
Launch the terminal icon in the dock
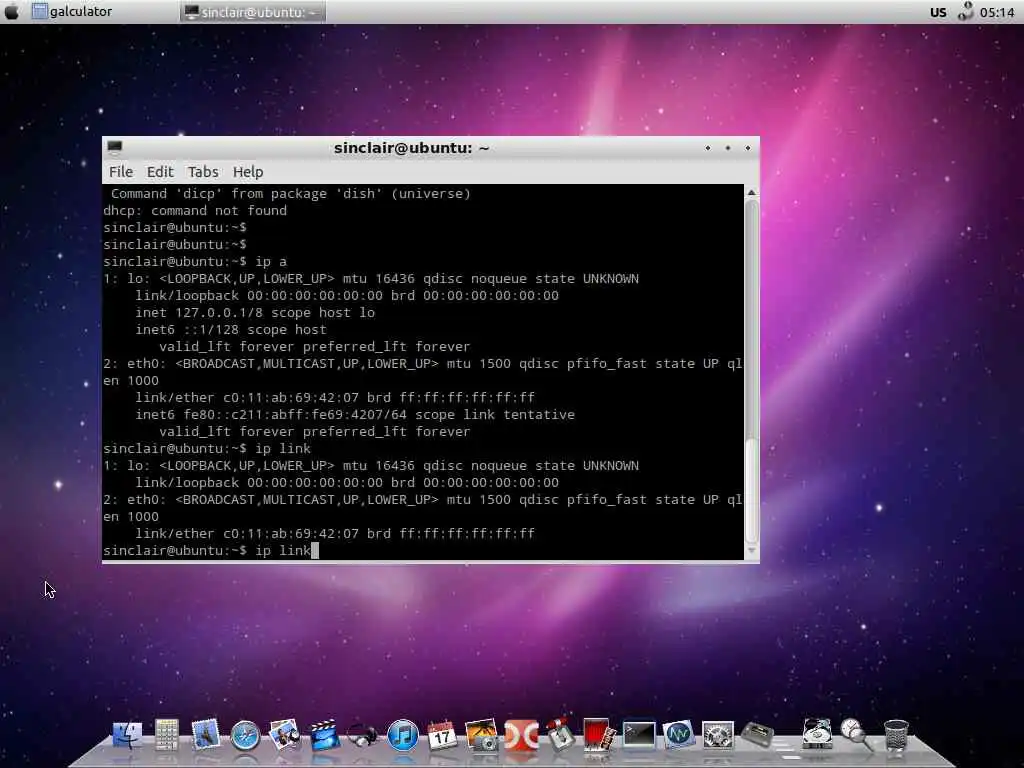tap(639, 735)
